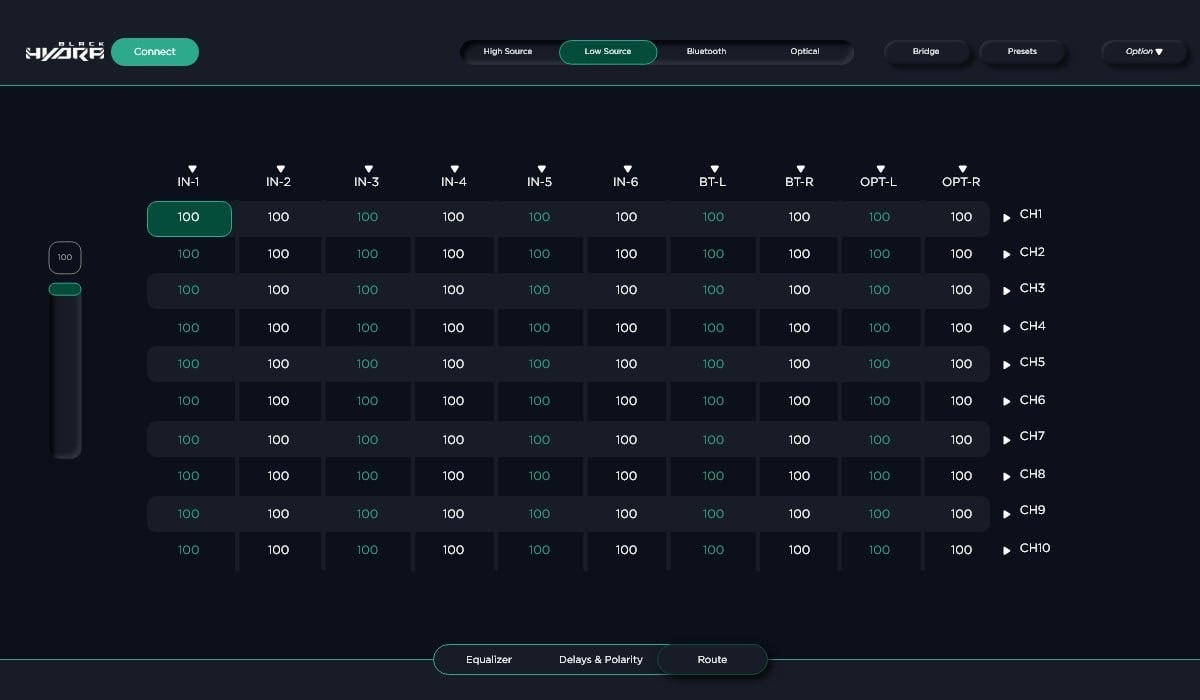
Task: Click the Black Hydra logo
Action: click(x=64, y=52)
